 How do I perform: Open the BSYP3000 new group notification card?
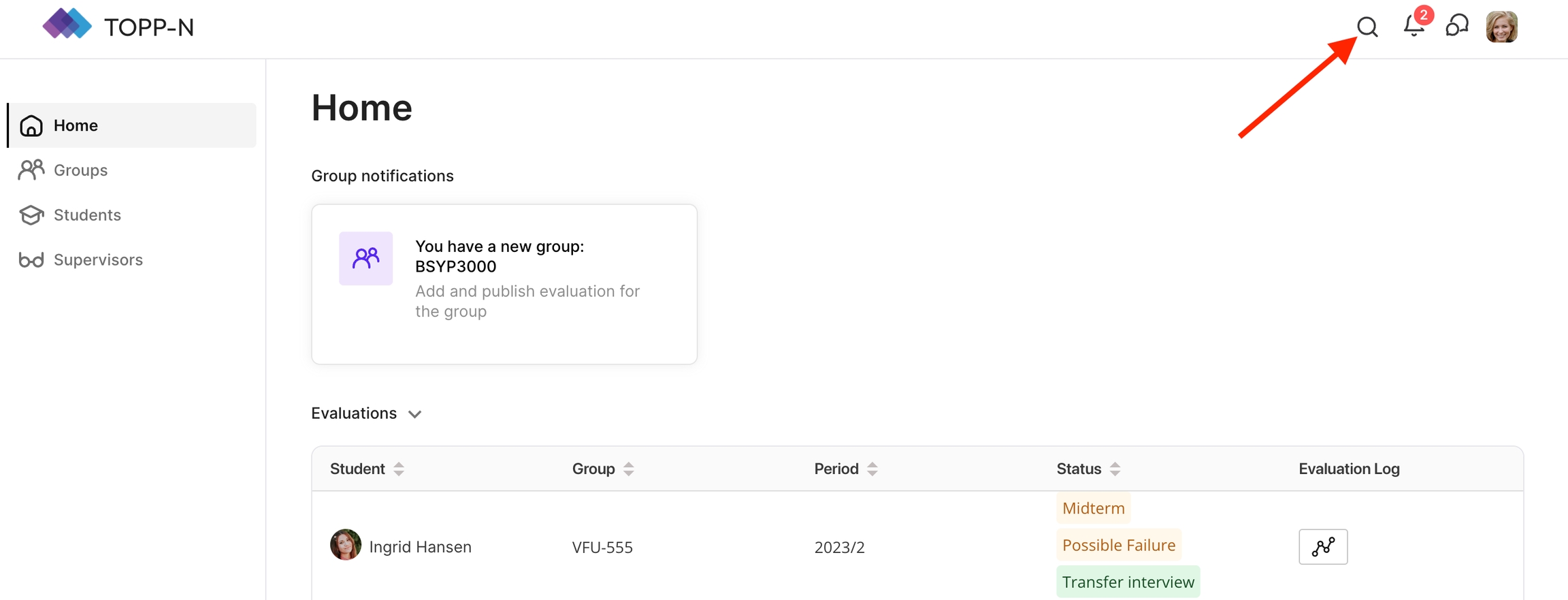tap(504, 284)
